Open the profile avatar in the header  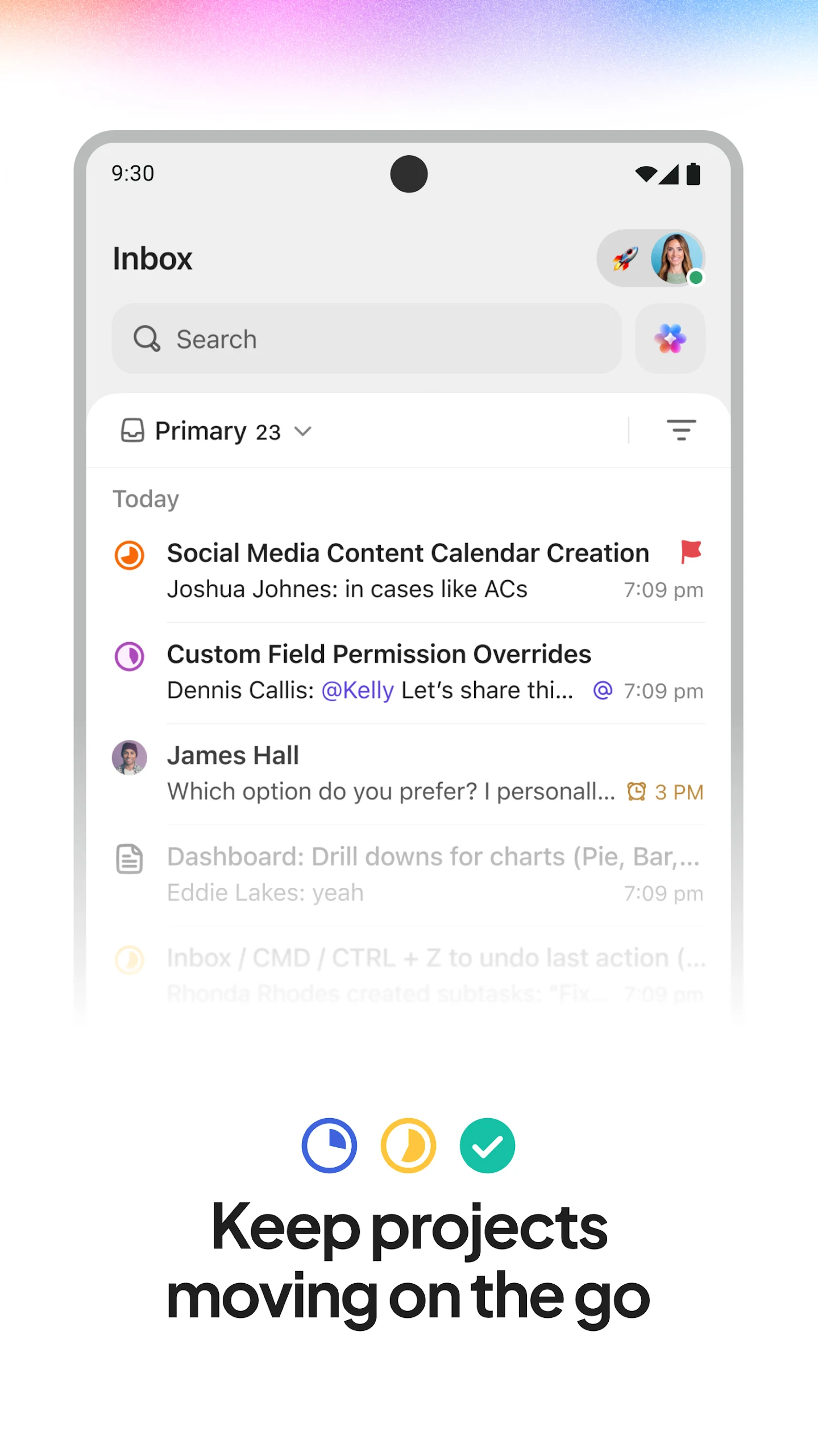[676, 259]
